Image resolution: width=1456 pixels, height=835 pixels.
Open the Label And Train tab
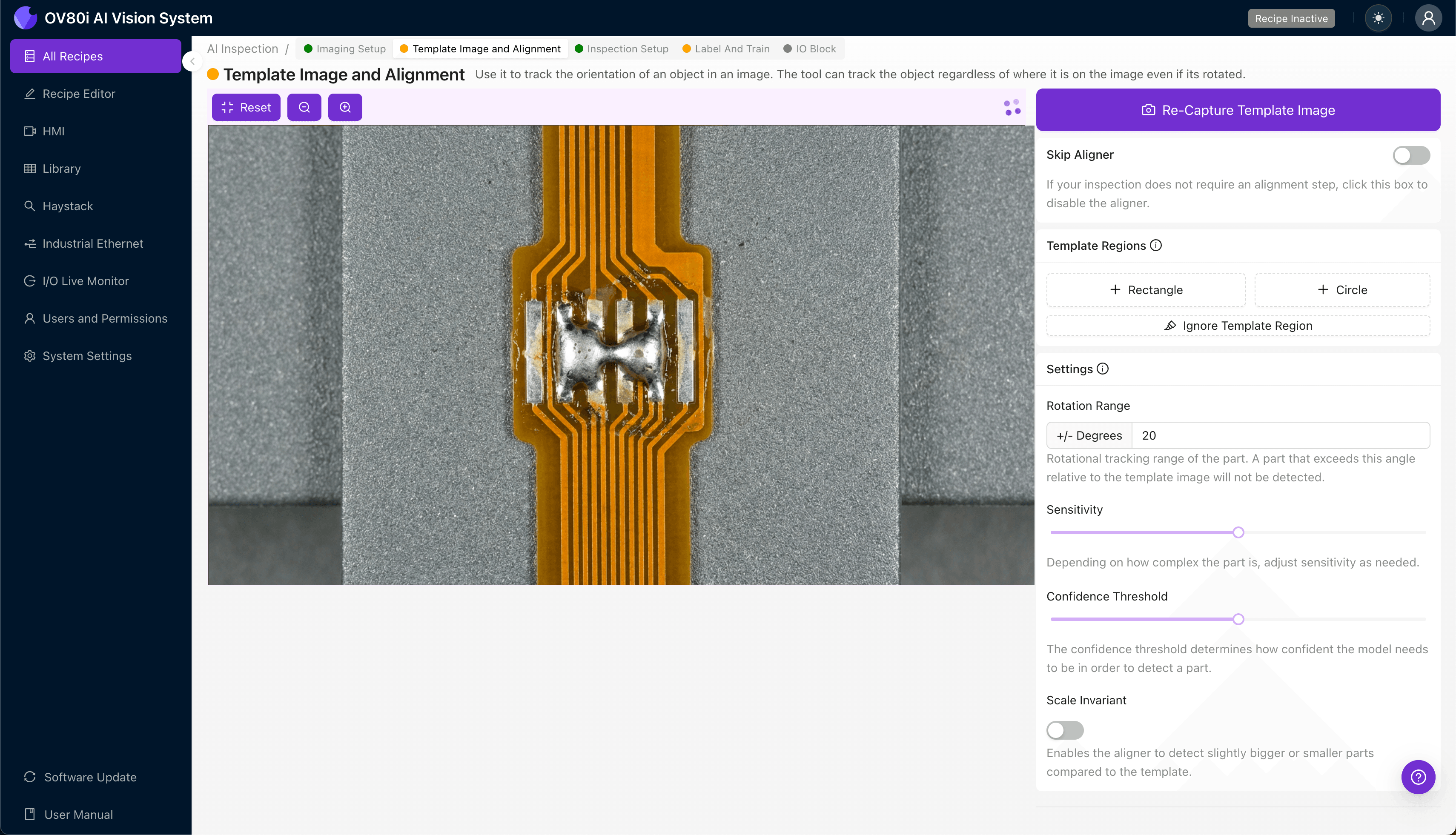coord(726,49)
